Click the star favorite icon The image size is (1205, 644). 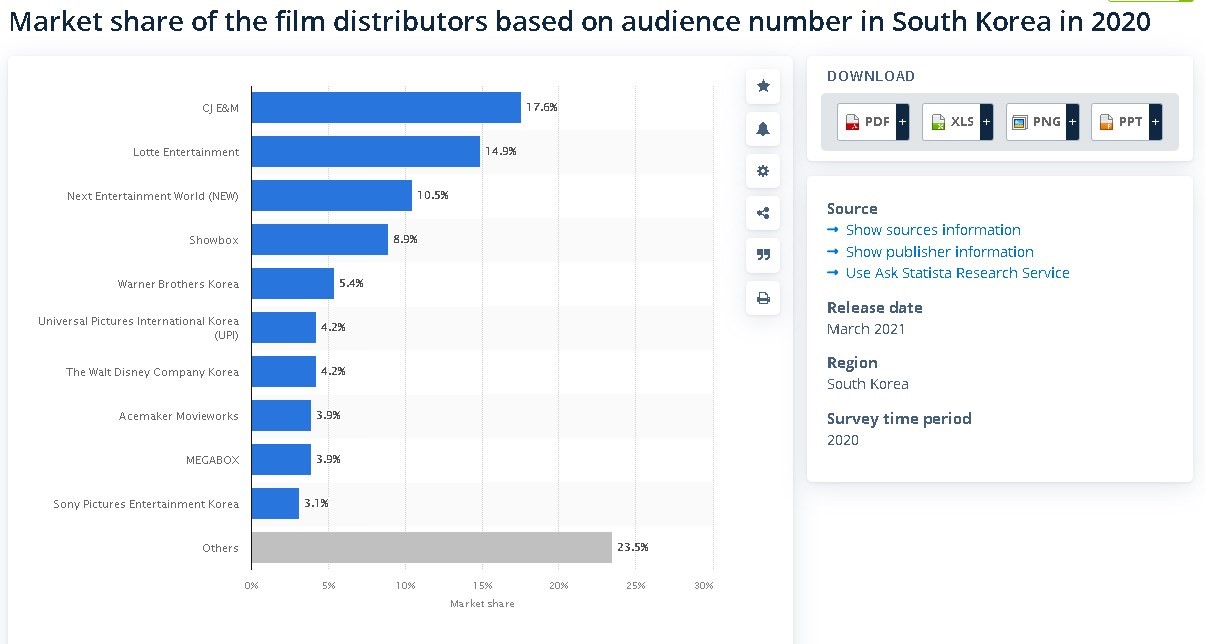(x=763, y=87)
